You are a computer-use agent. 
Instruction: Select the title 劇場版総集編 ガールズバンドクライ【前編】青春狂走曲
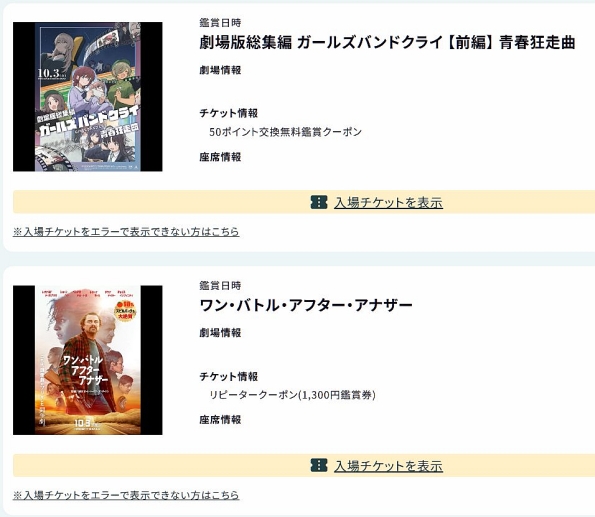pos(387,42)
